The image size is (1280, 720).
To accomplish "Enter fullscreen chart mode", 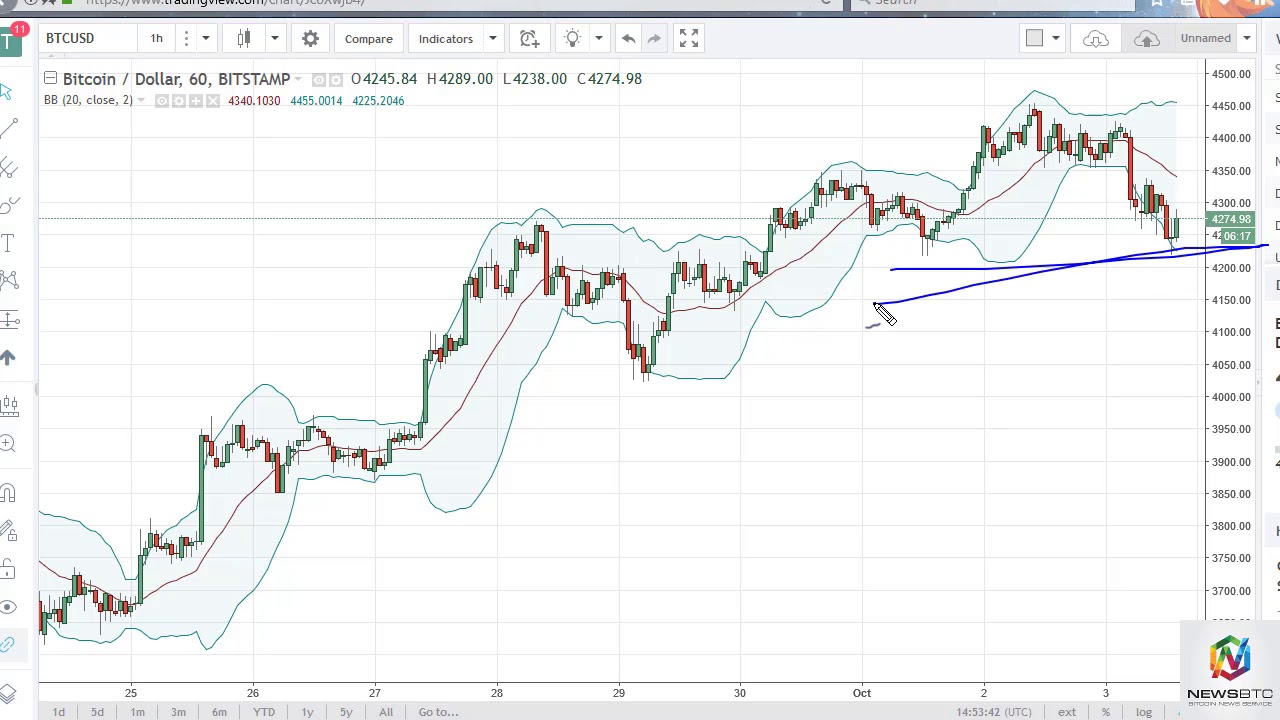I will click(x=689, y=38).
